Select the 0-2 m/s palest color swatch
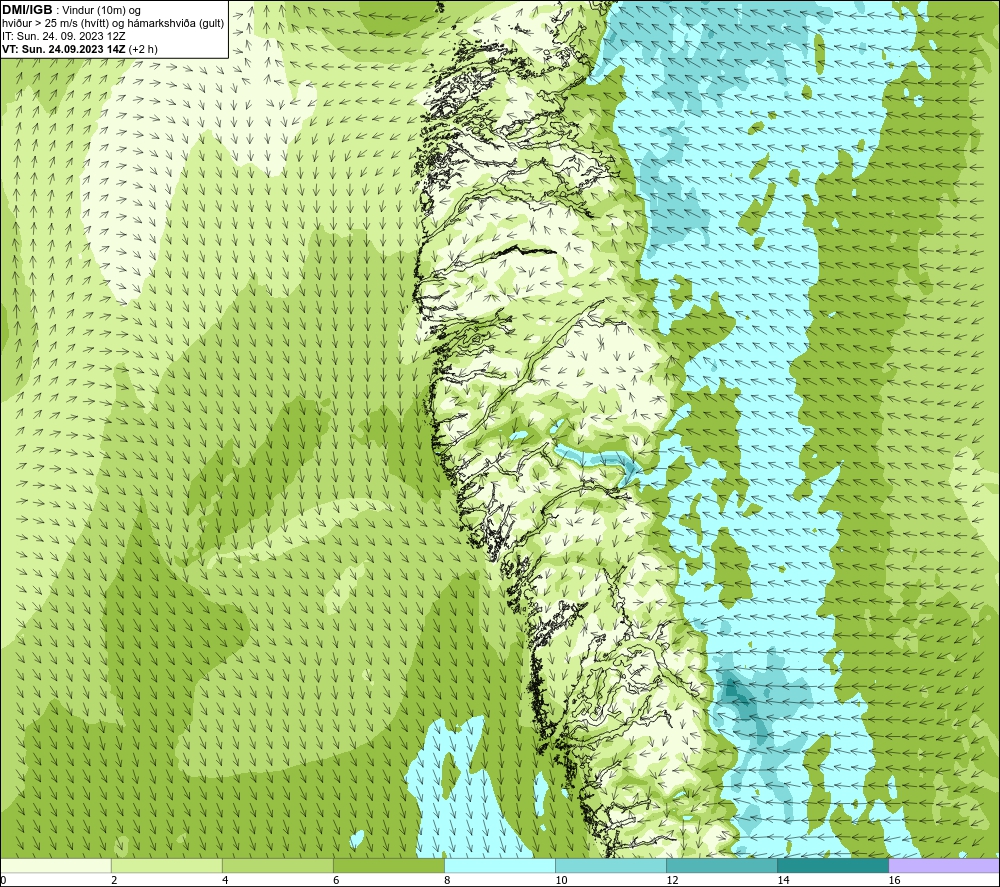Viewport: 1000px width, 887px height. click(55, 865)
